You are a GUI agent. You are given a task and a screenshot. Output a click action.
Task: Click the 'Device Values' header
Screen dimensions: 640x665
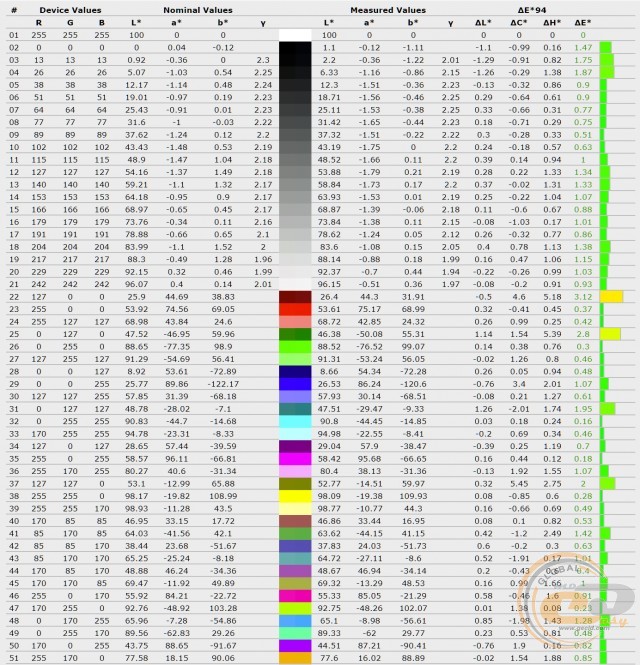click(x=70, y=10)
